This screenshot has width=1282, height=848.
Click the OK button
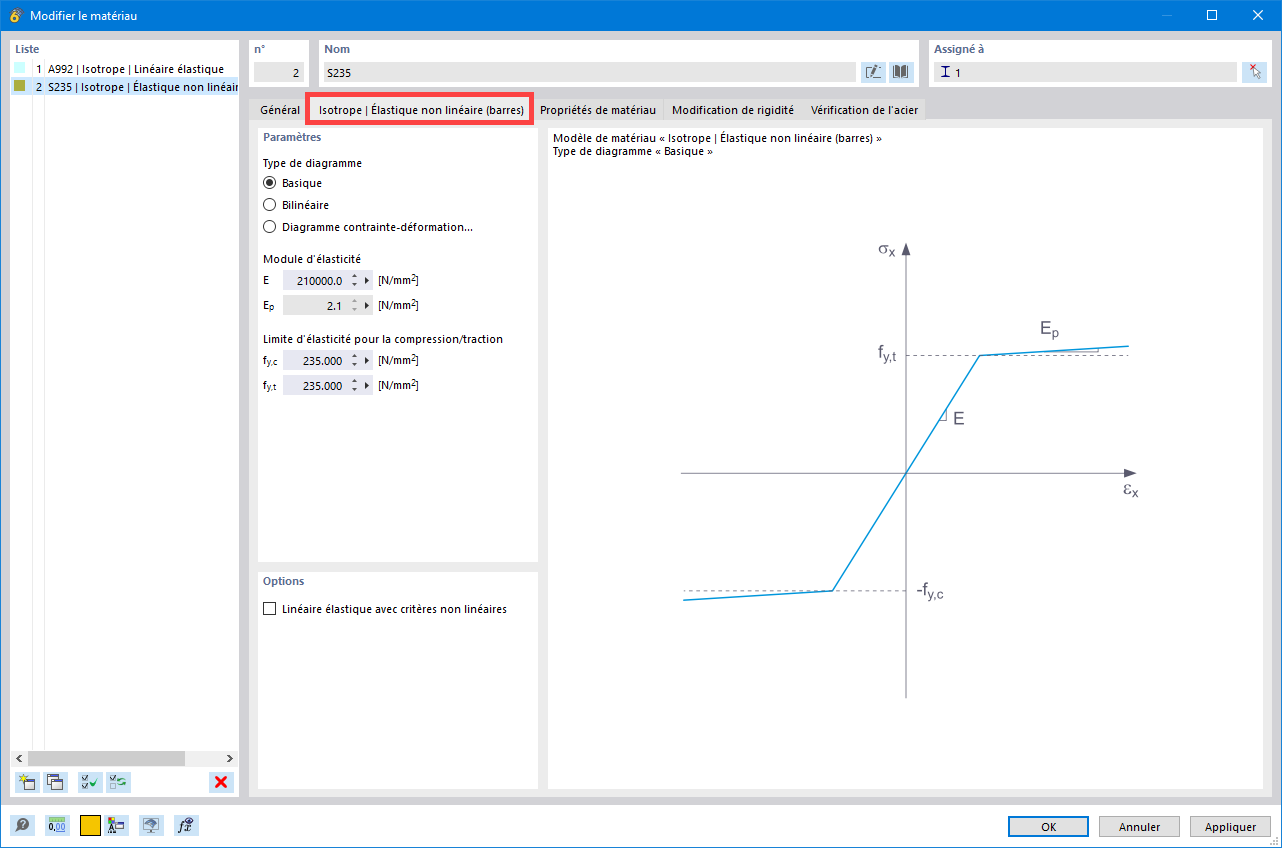tap(1048, 827)
